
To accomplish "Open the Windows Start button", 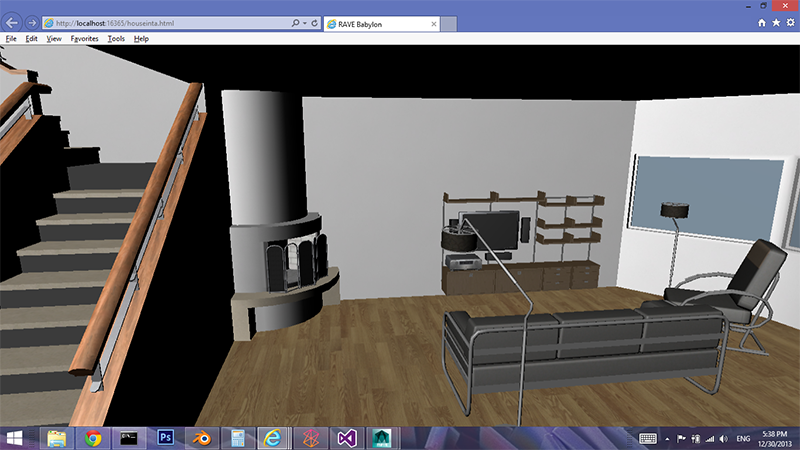I will [14, 438].
